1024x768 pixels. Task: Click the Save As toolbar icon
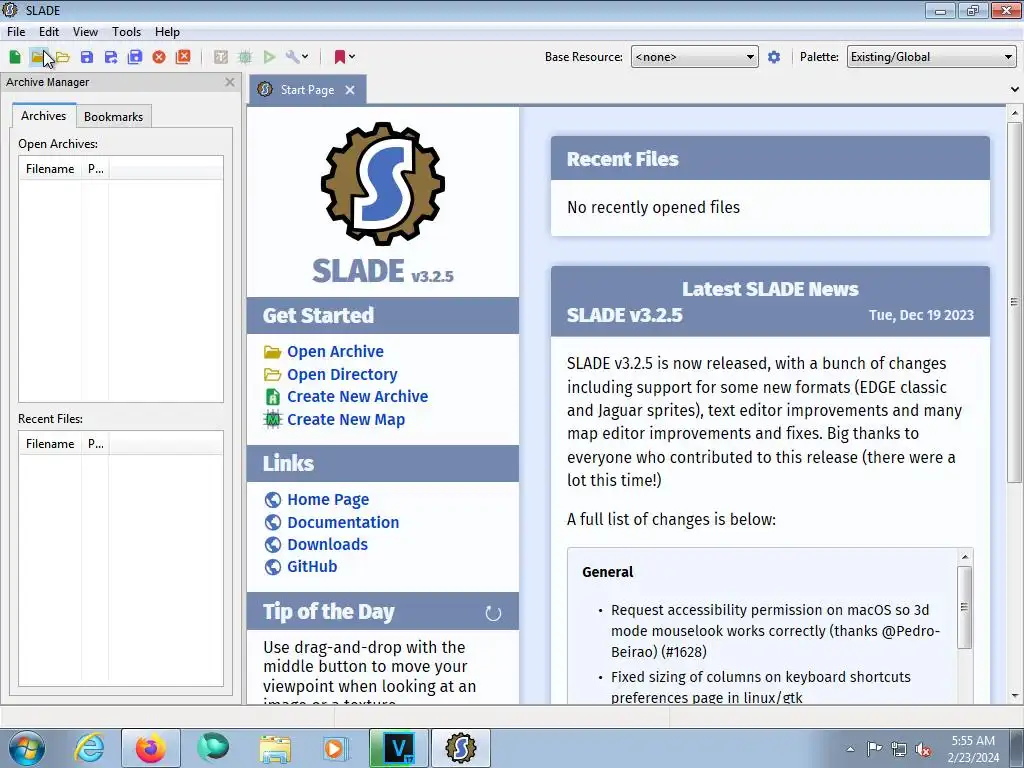coord(111,57)
